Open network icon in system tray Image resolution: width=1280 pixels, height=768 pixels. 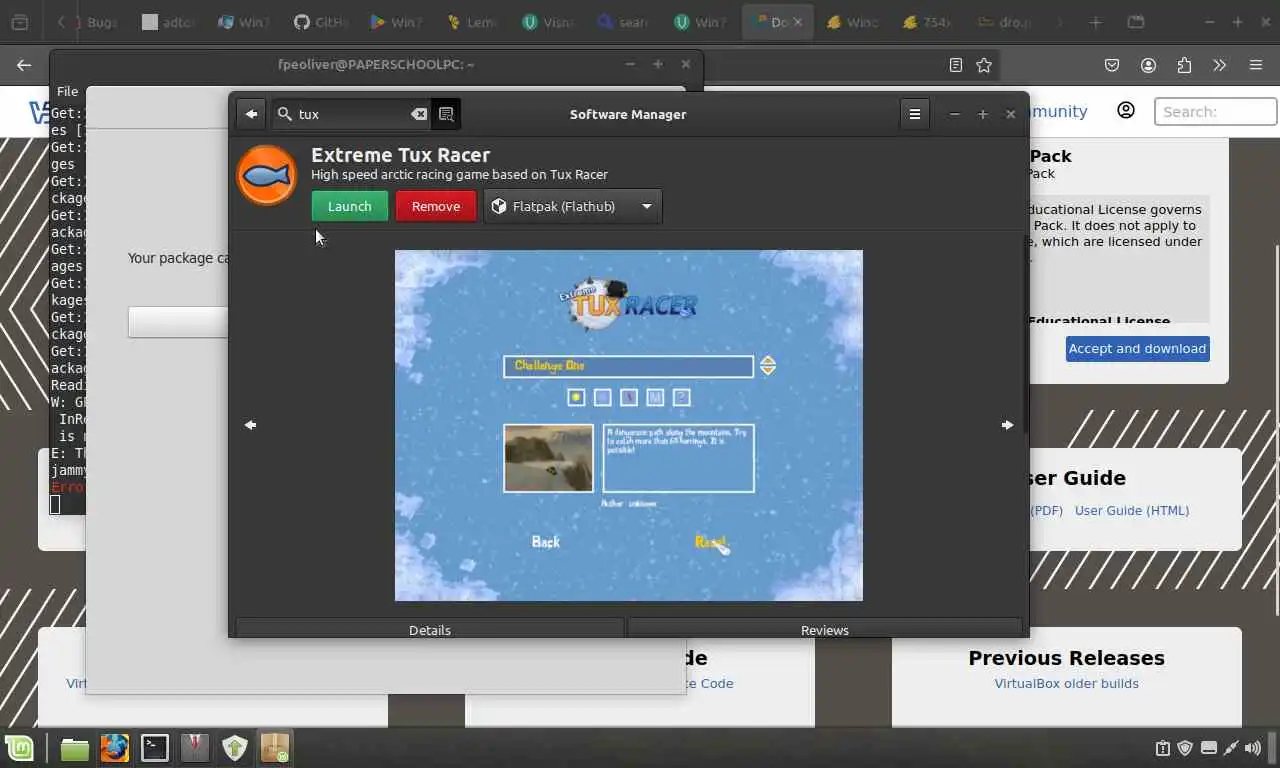(x=1231, y=748)
